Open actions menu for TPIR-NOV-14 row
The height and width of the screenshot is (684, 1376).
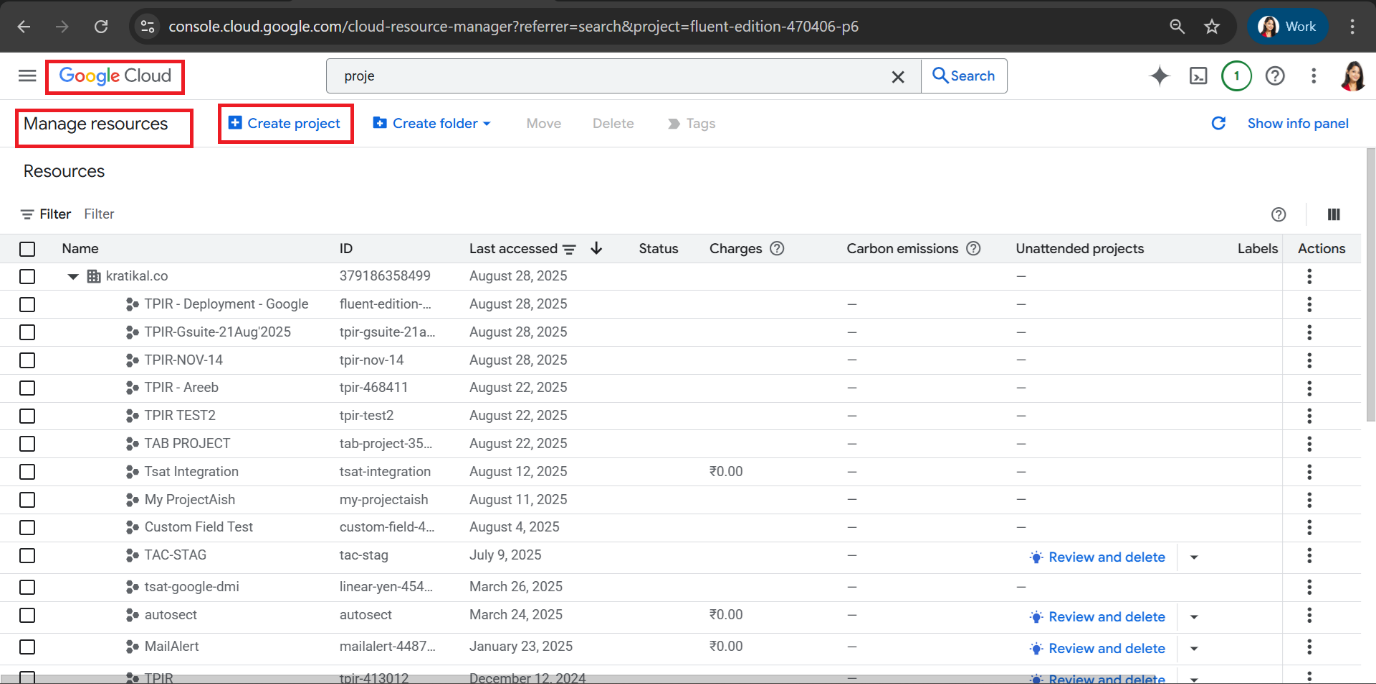(x=1309, y=360)
